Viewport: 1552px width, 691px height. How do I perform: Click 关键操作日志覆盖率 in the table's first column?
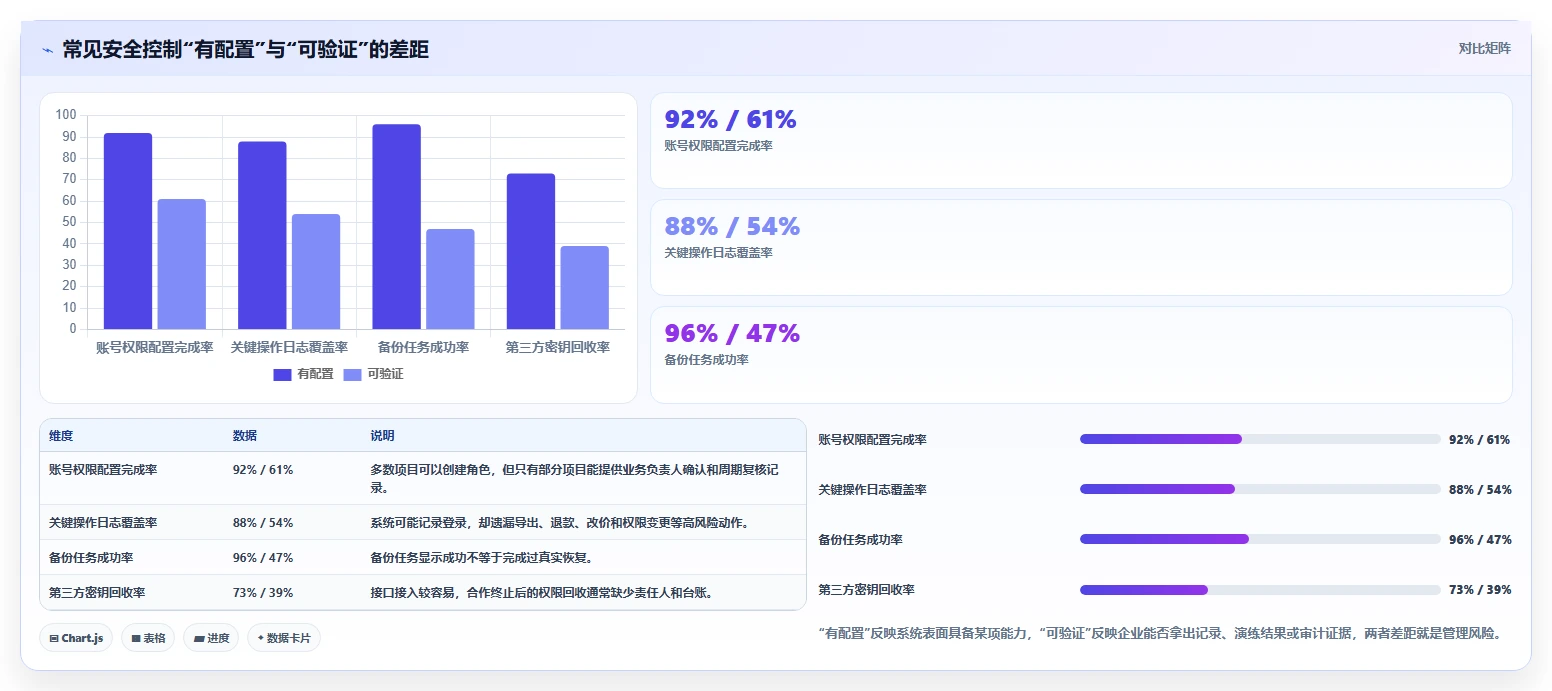coord(103,523)
